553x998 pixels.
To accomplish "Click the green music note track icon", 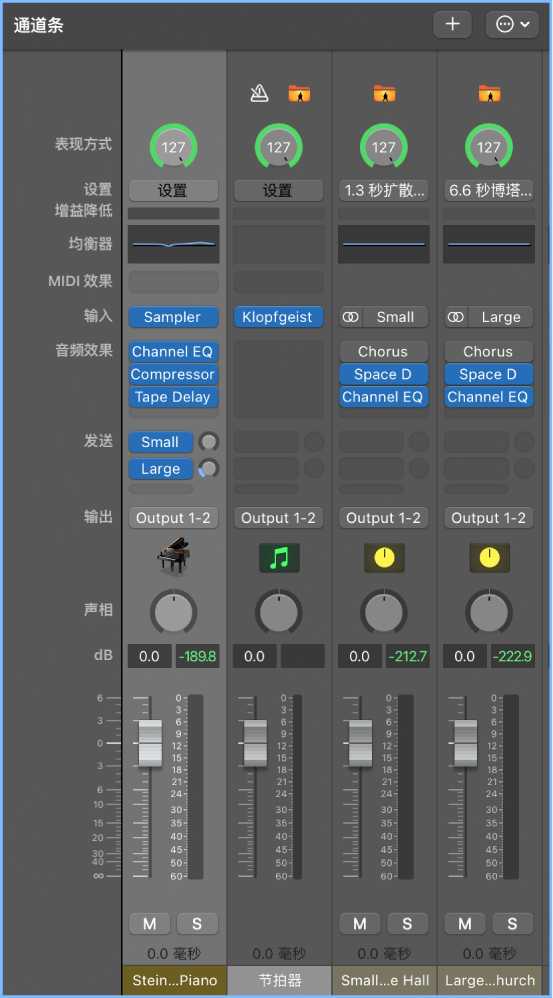I will click(x=279, y=558).
